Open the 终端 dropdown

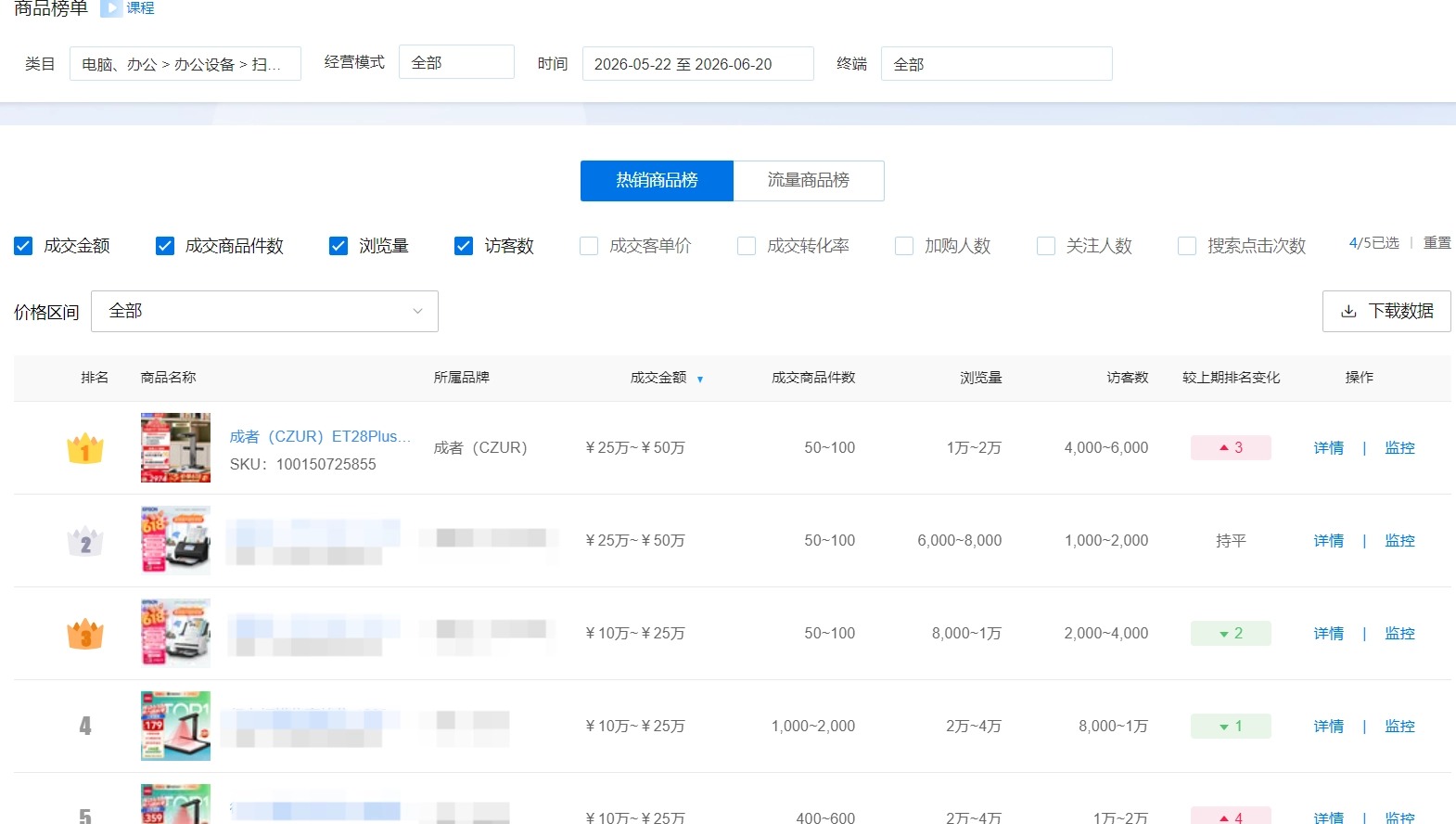pos(997,64)
